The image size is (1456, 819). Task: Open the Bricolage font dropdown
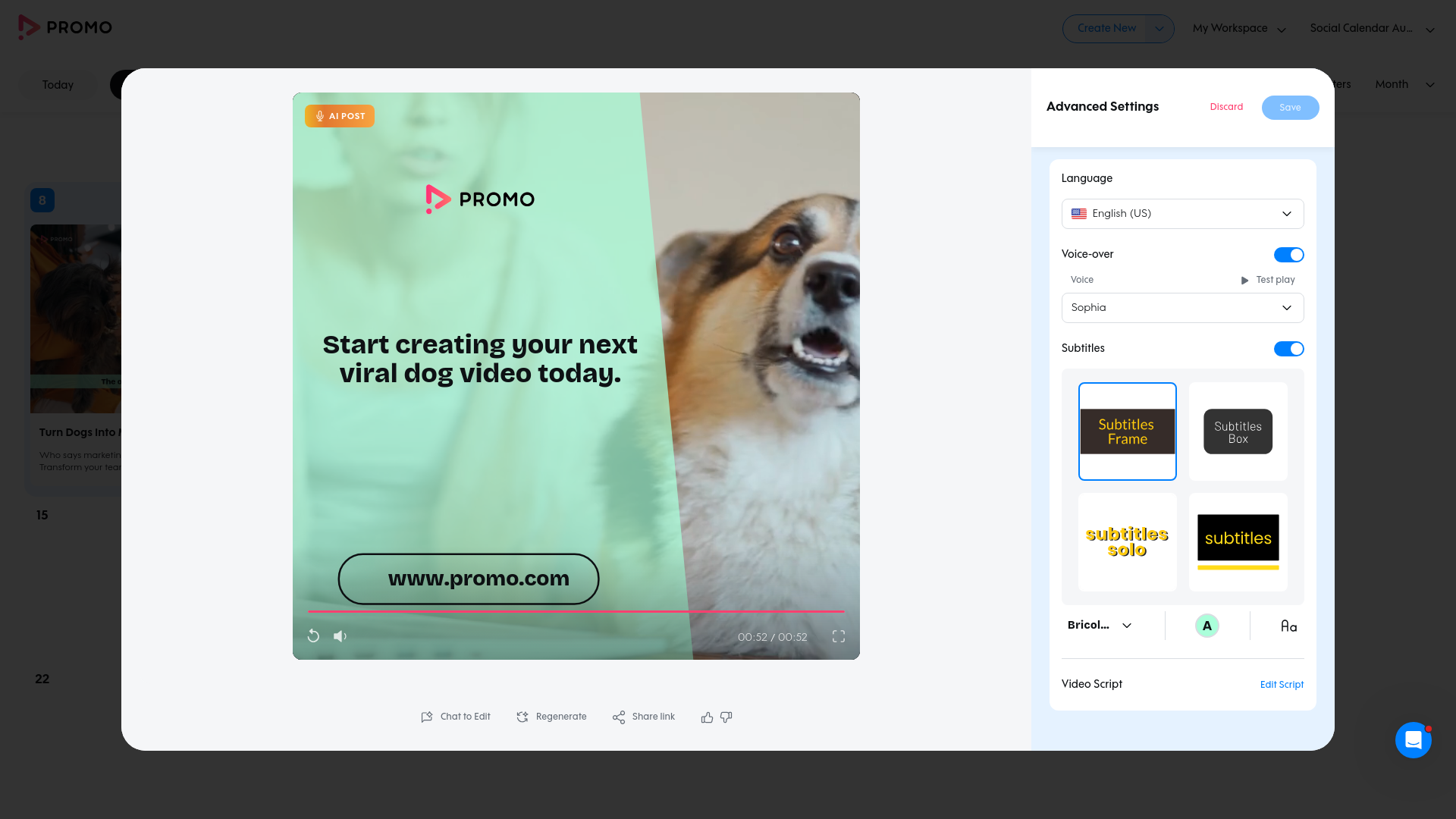pyautogui.click(x=1100, y=626)
